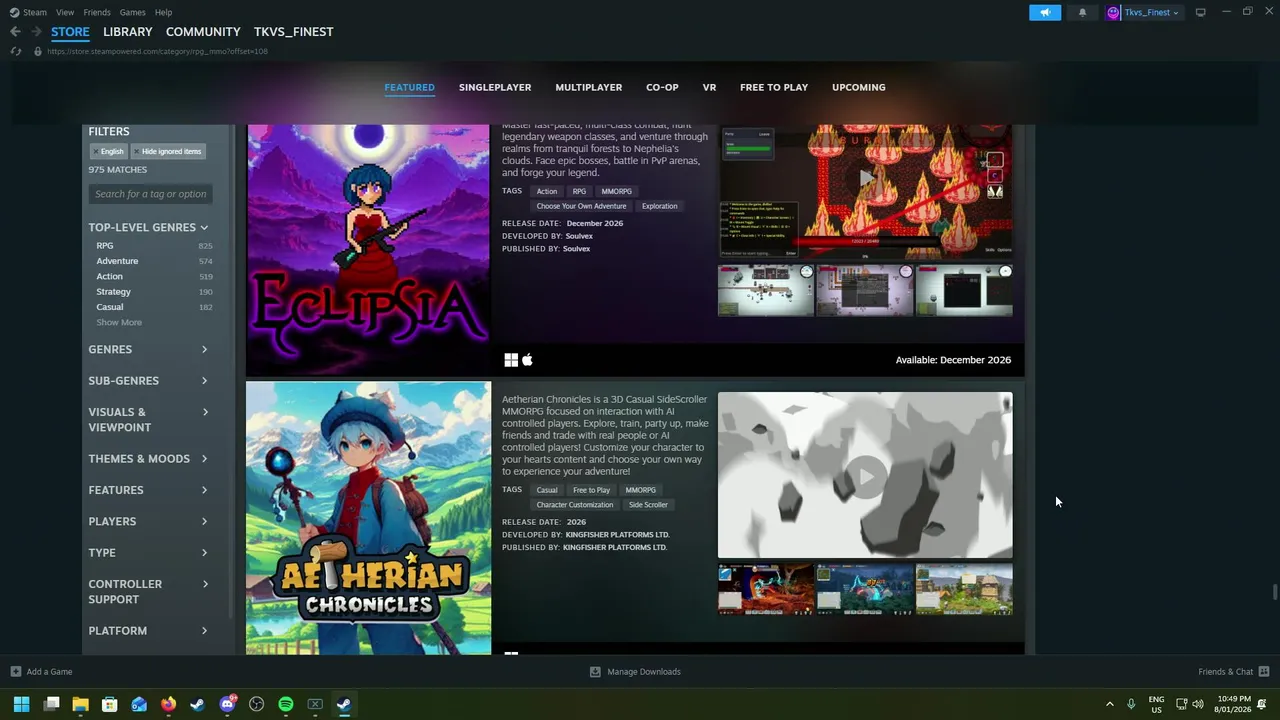
Task: Expand the Controller Support section
Action: pos(148,591)
